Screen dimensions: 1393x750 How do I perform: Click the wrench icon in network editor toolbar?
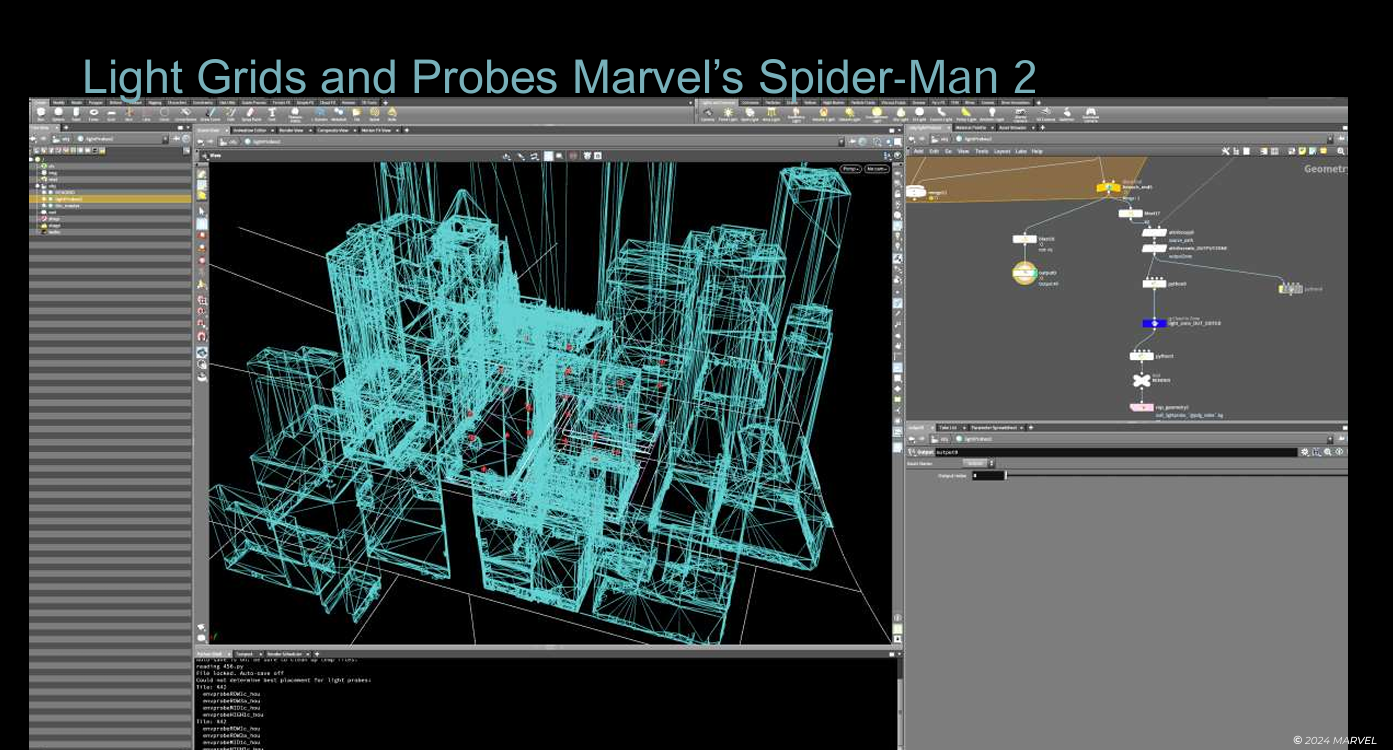click(1226, 151)
